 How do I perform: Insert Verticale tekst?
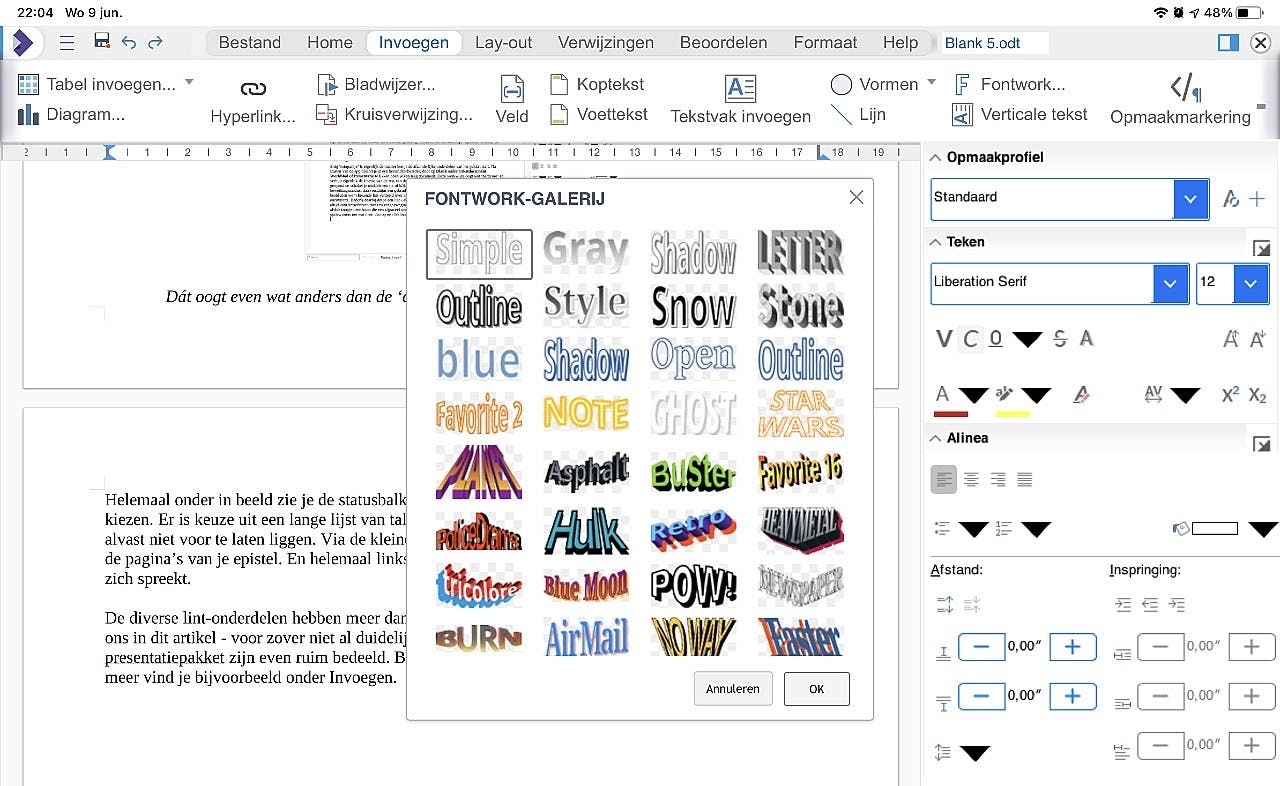pyautogui.click(x=1019, y=114)
